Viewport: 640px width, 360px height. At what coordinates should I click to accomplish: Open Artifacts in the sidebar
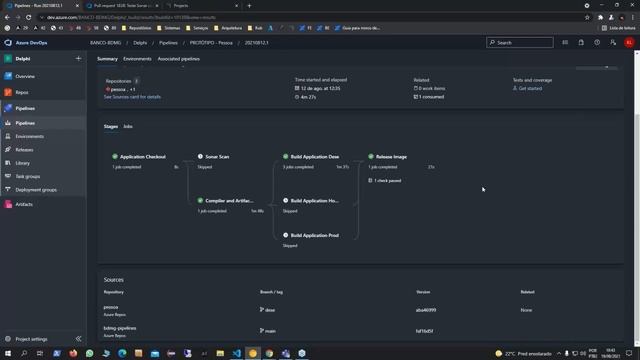pyautogui.click(x=24, y=204)
